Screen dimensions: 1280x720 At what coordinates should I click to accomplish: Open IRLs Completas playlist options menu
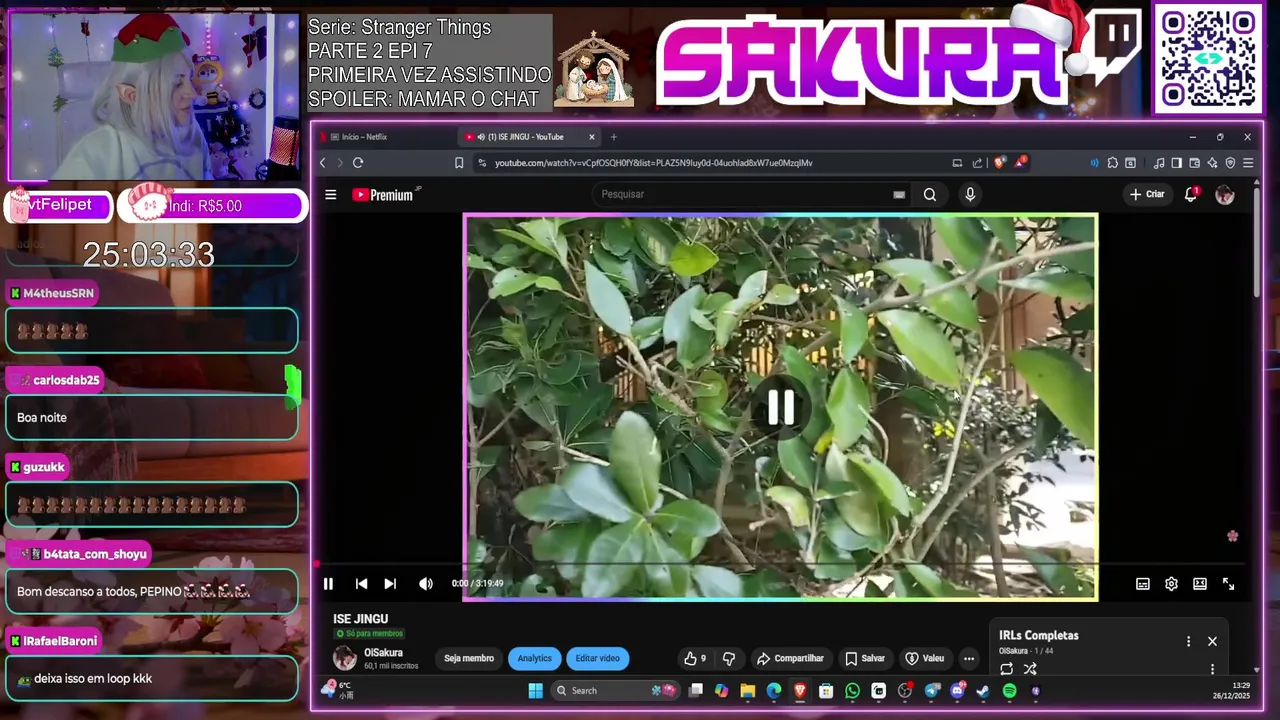coord(1188,641)
